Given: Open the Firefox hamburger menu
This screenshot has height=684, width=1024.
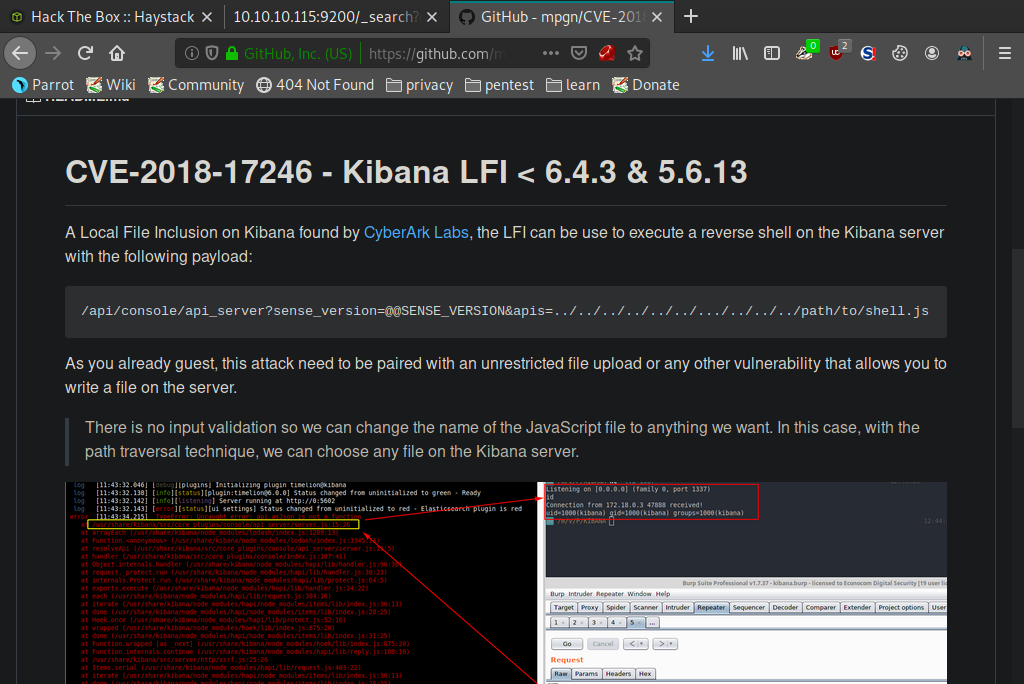Looking at the screenshot, I should click(1005, 53).
